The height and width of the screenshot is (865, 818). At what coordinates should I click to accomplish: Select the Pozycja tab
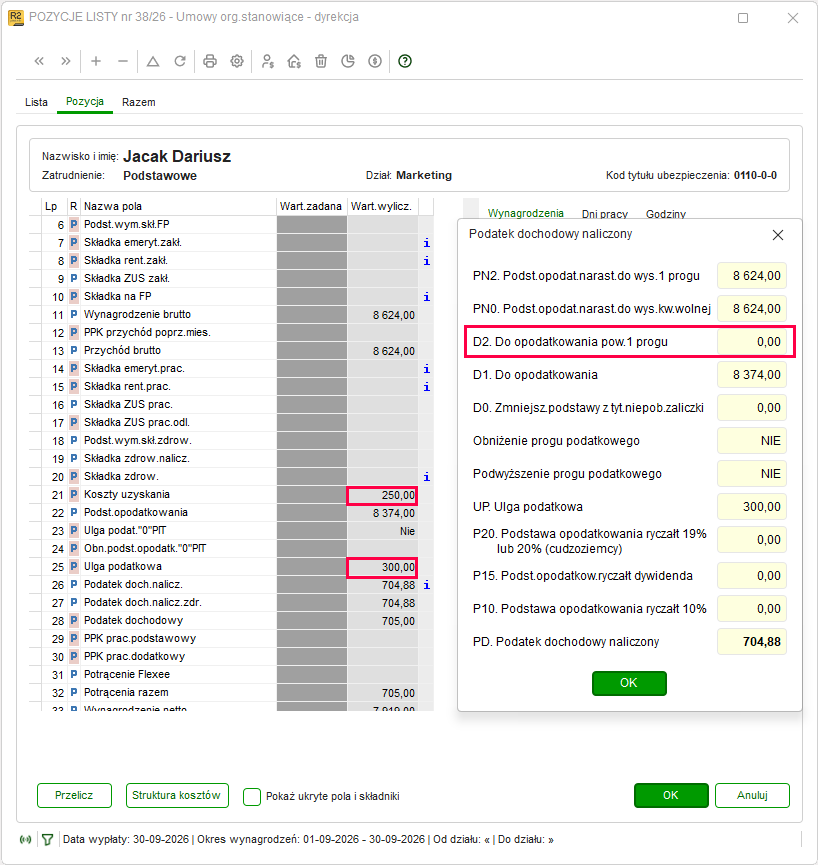(85, 102)
